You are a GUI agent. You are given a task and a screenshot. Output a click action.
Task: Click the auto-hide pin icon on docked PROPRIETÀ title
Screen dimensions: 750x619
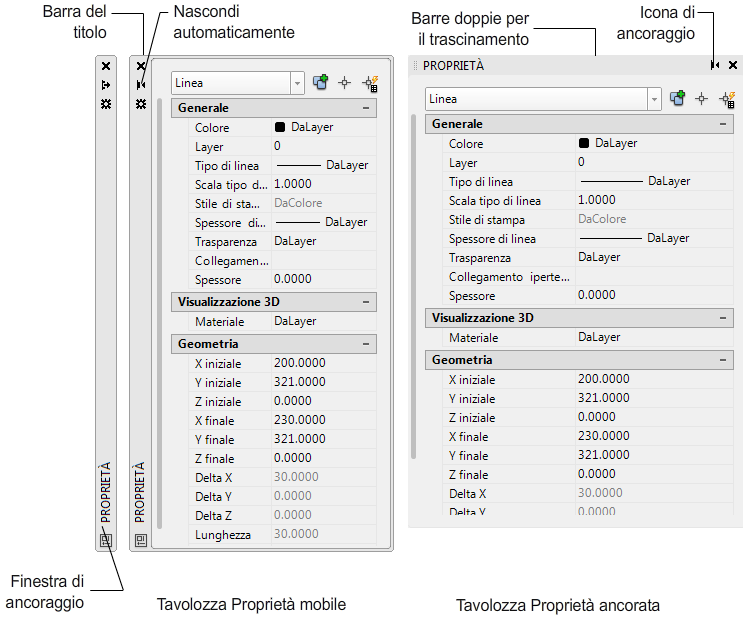pos(715,65)
